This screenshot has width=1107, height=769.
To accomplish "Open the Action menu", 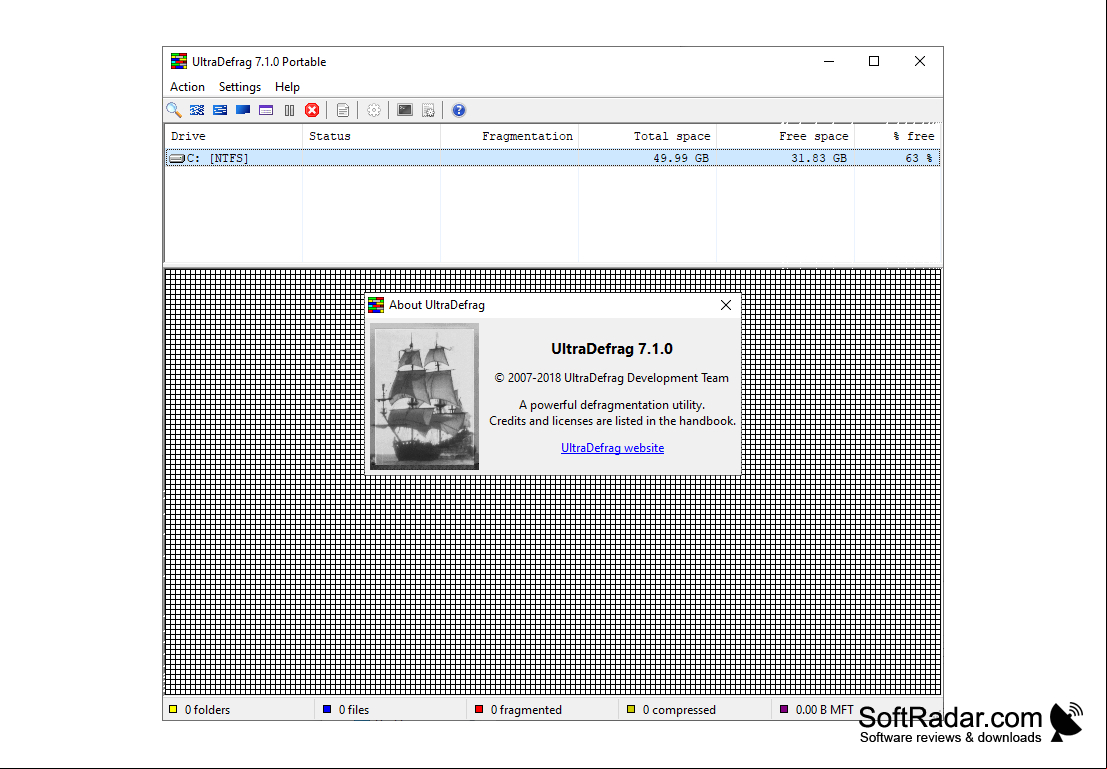I will pyautogui.click(x=187, y=87).
